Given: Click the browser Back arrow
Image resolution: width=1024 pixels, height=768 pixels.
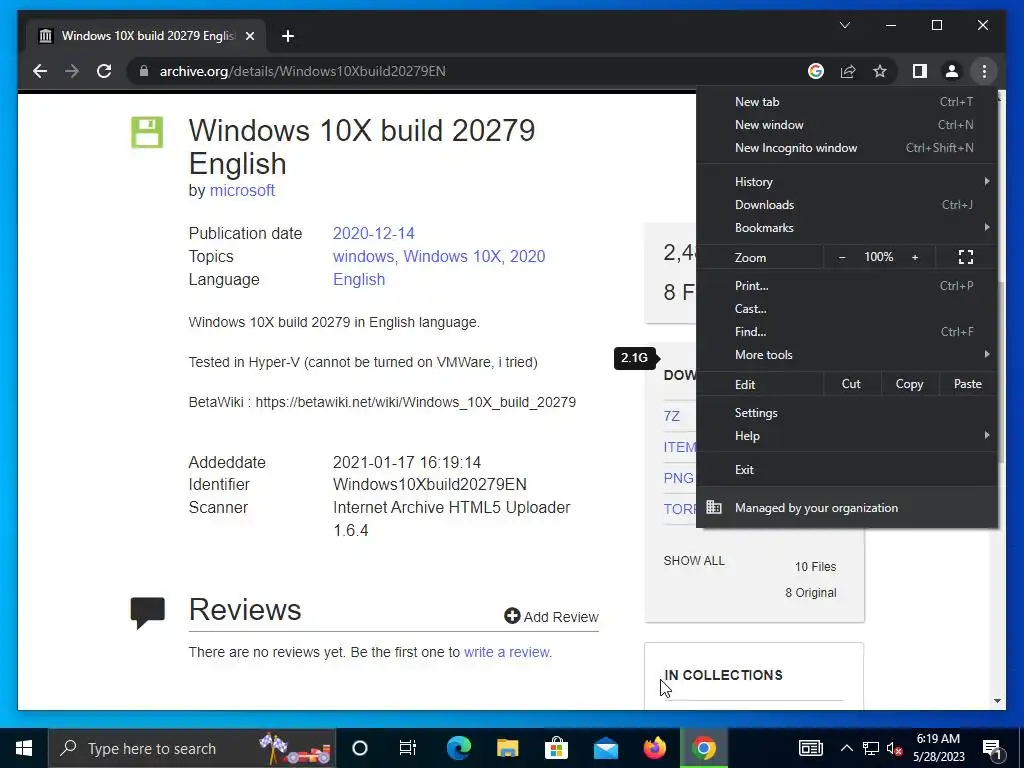Looking at the screenshot, I should coord(40,71).
